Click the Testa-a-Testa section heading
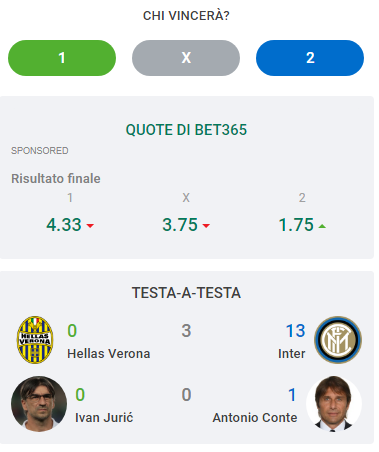The height and width of the screenshot is (452, 379). point(186,293)
